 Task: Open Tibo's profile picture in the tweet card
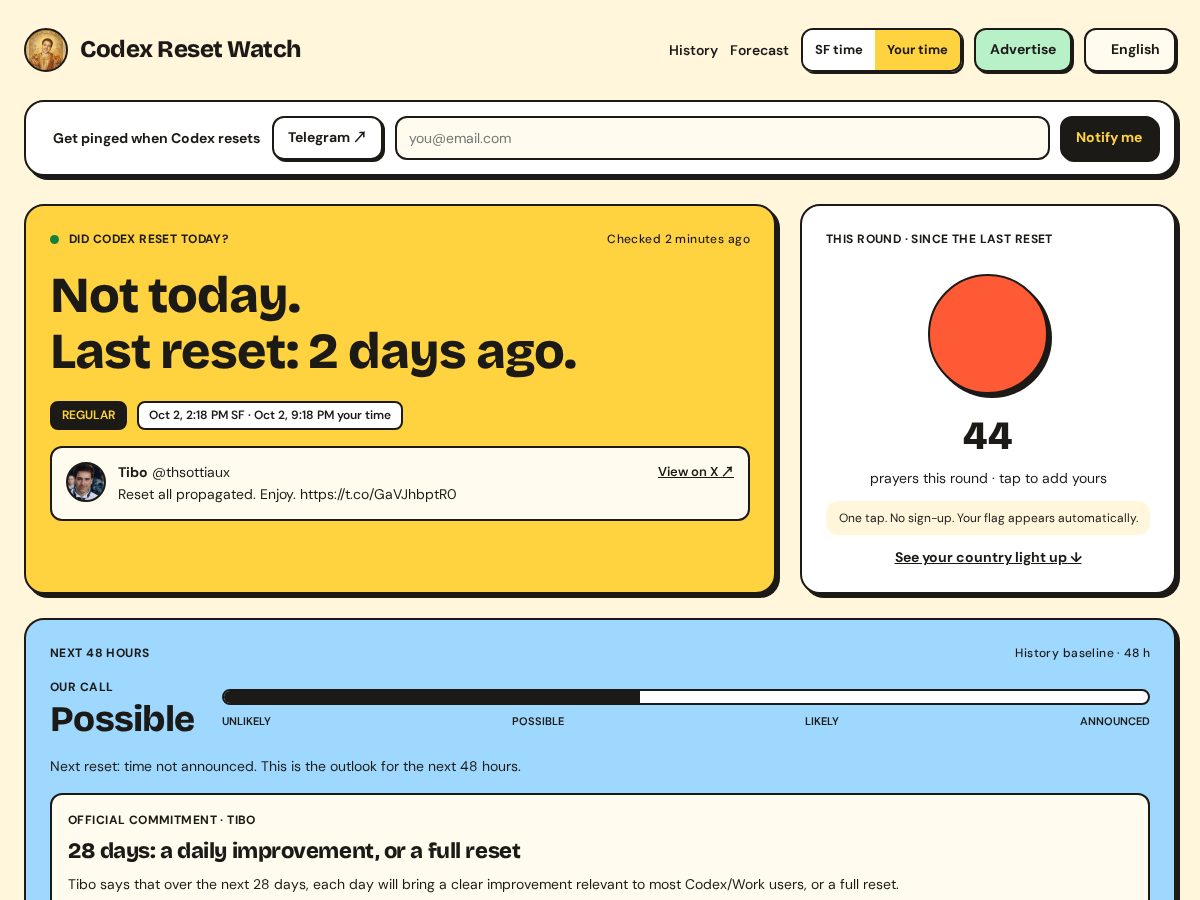pos(86,482)
